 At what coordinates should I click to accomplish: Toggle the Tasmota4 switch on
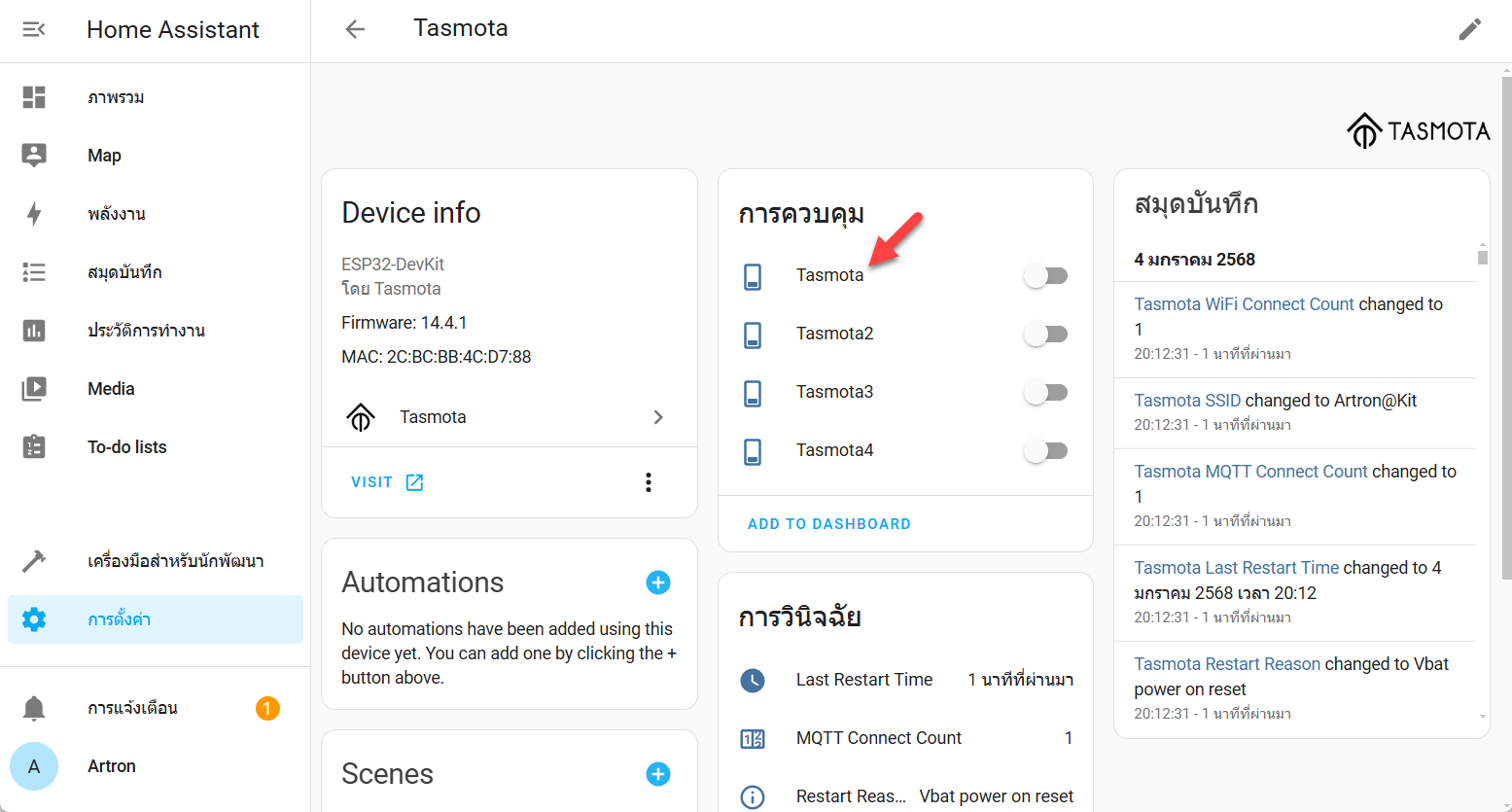coord(1046,451)
